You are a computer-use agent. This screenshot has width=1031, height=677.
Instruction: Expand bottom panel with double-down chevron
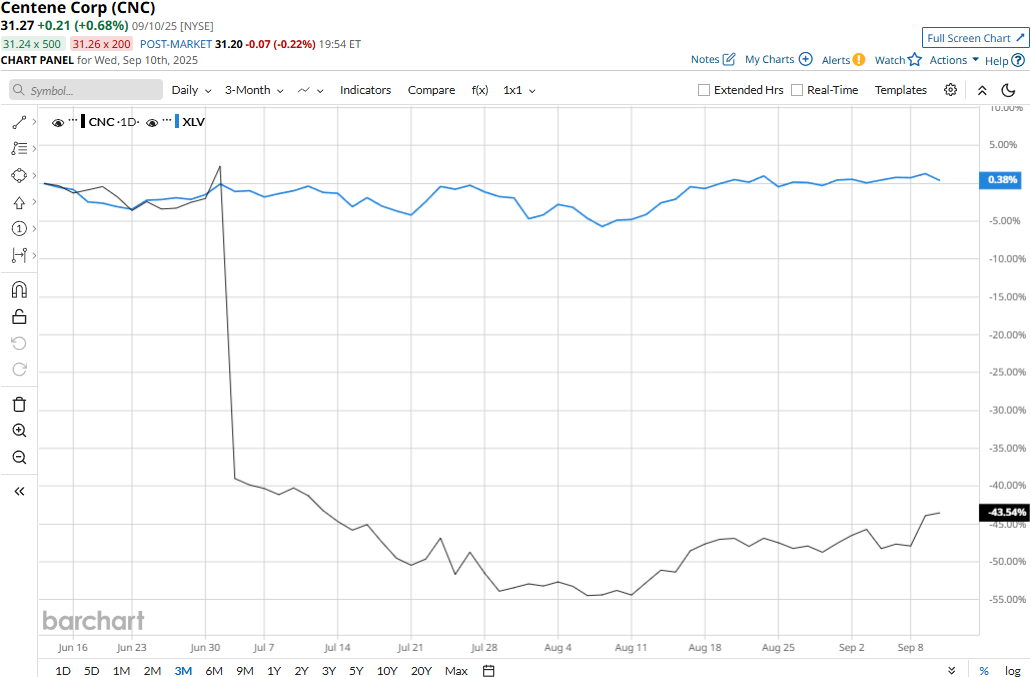click(x=951, y=670)
